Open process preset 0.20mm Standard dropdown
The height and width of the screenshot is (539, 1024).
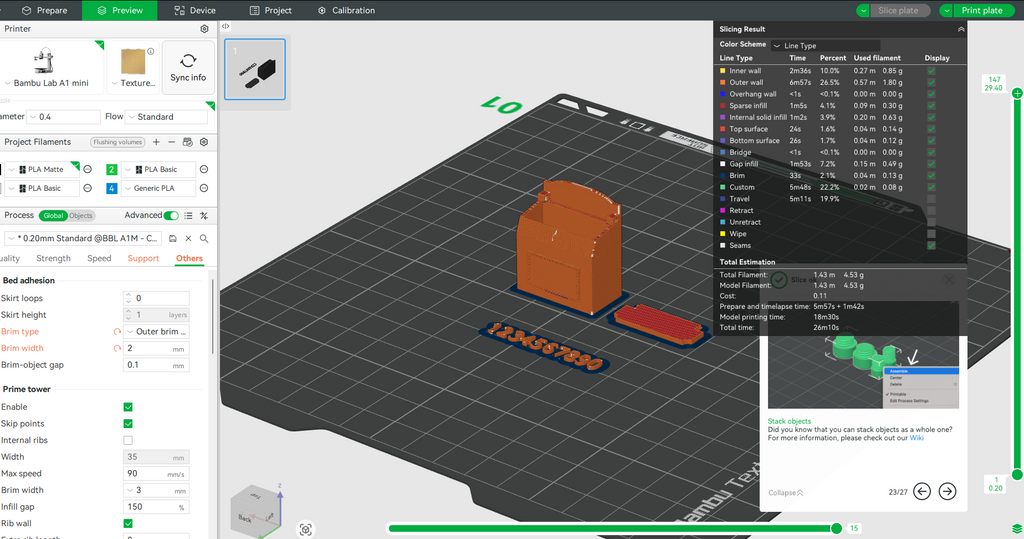click(82, 238)
